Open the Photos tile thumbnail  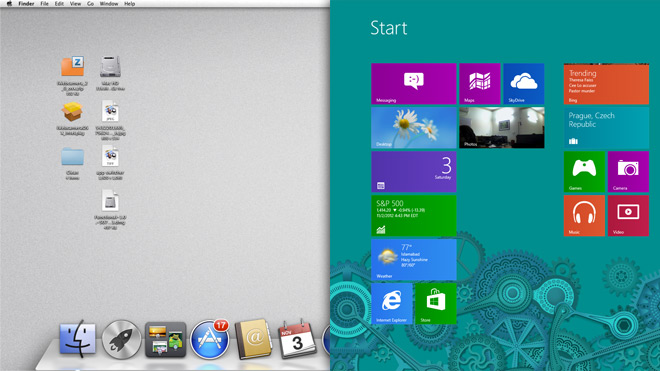(502, 128)
